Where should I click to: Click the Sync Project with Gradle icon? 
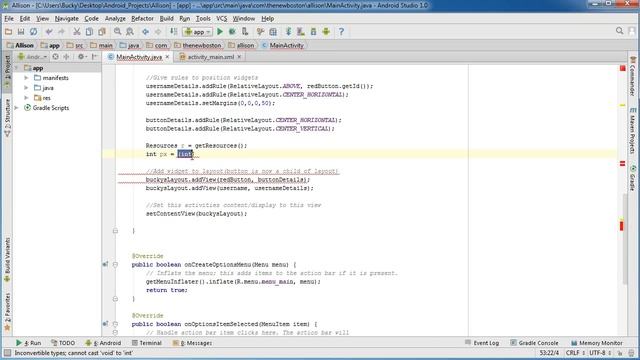288,31
